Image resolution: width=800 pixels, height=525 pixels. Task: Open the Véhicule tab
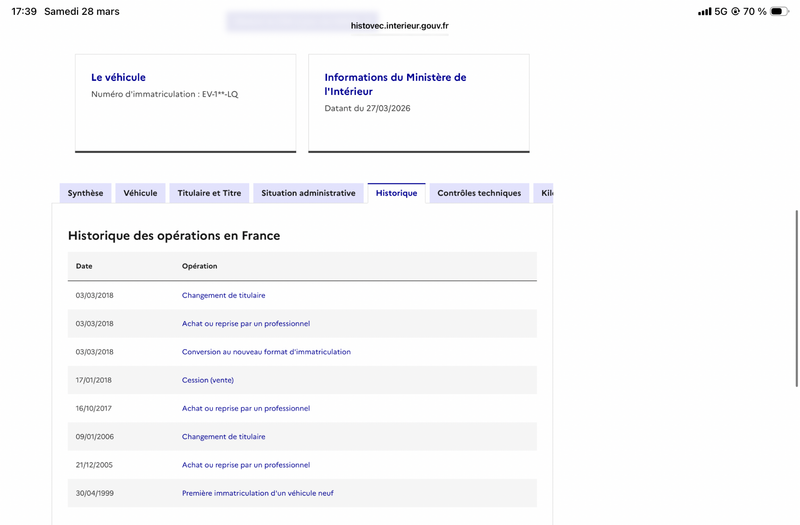140,193
